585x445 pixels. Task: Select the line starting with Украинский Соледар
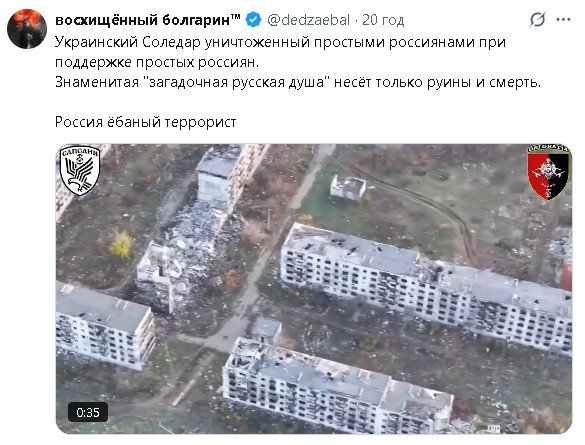coord(280,42)
